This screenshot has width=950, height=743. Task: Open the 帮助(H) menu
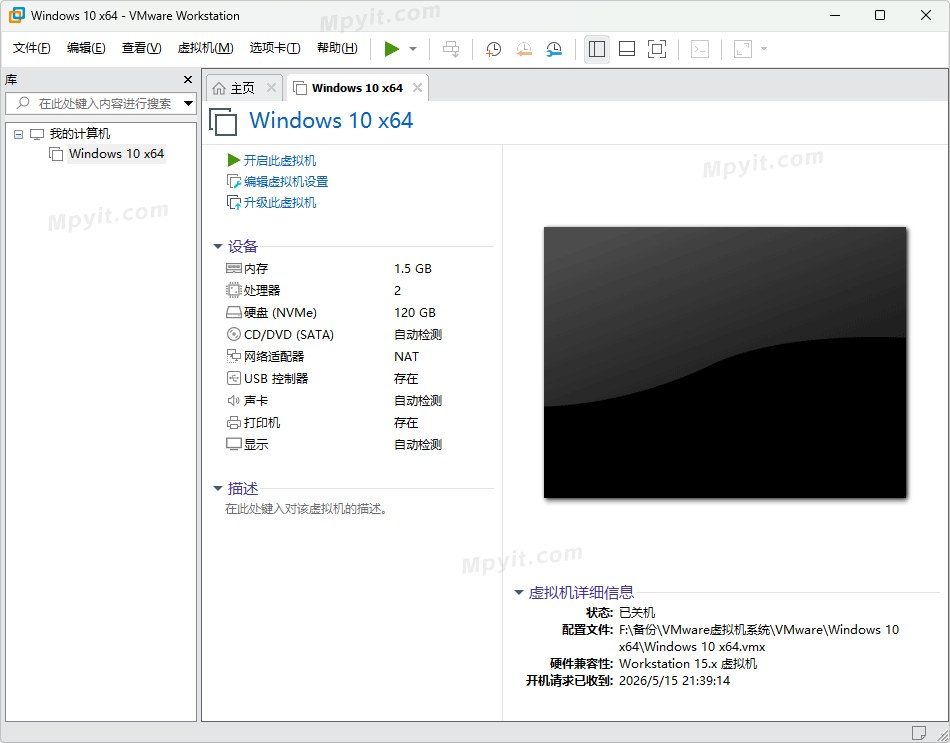click(337, 48)
